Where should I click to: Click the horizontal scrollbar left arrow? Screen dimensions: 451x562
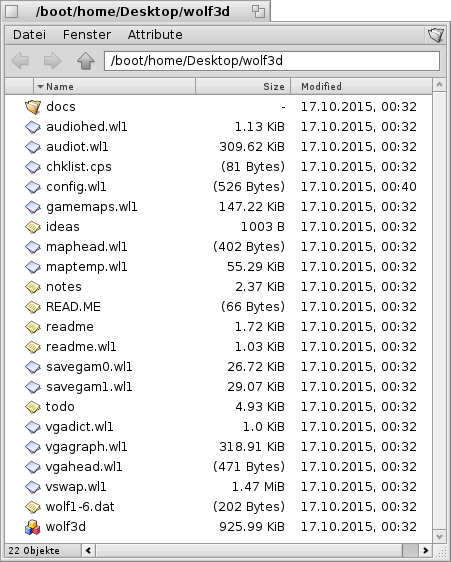point(88,550)
